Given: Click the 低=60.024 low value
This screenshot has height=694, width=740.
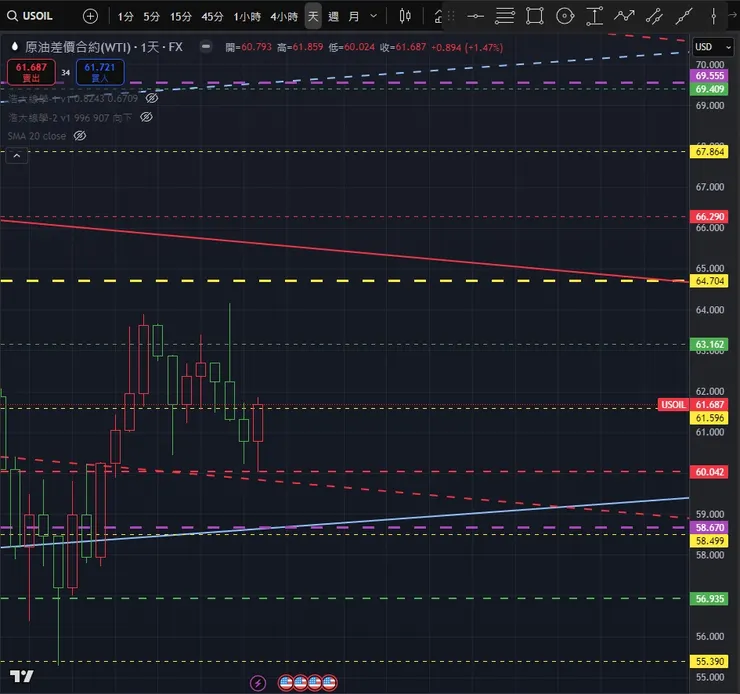Looking at the screenshot, I should click(352, 47).
